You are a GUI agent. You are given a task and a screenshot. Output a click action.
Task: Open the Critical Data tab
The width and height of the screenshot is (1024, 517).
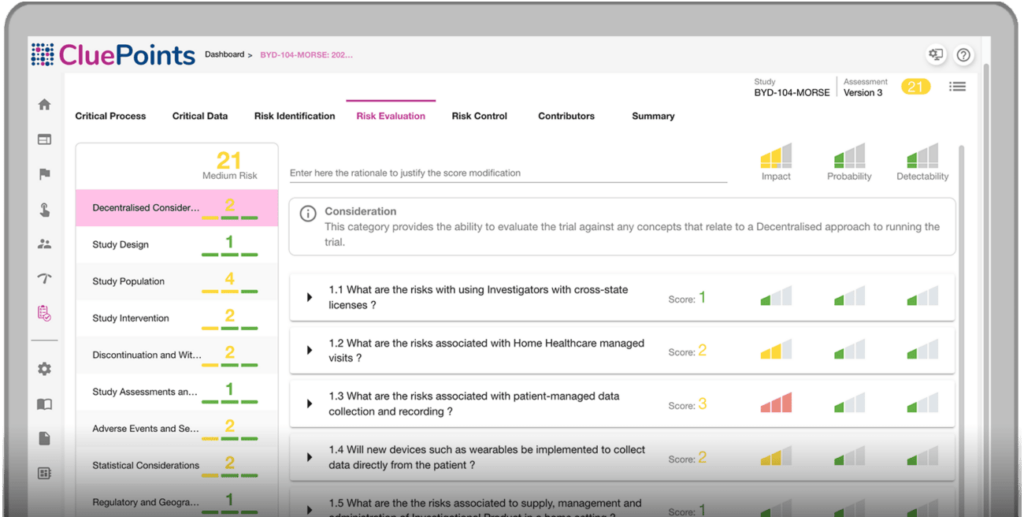(200, 116)
